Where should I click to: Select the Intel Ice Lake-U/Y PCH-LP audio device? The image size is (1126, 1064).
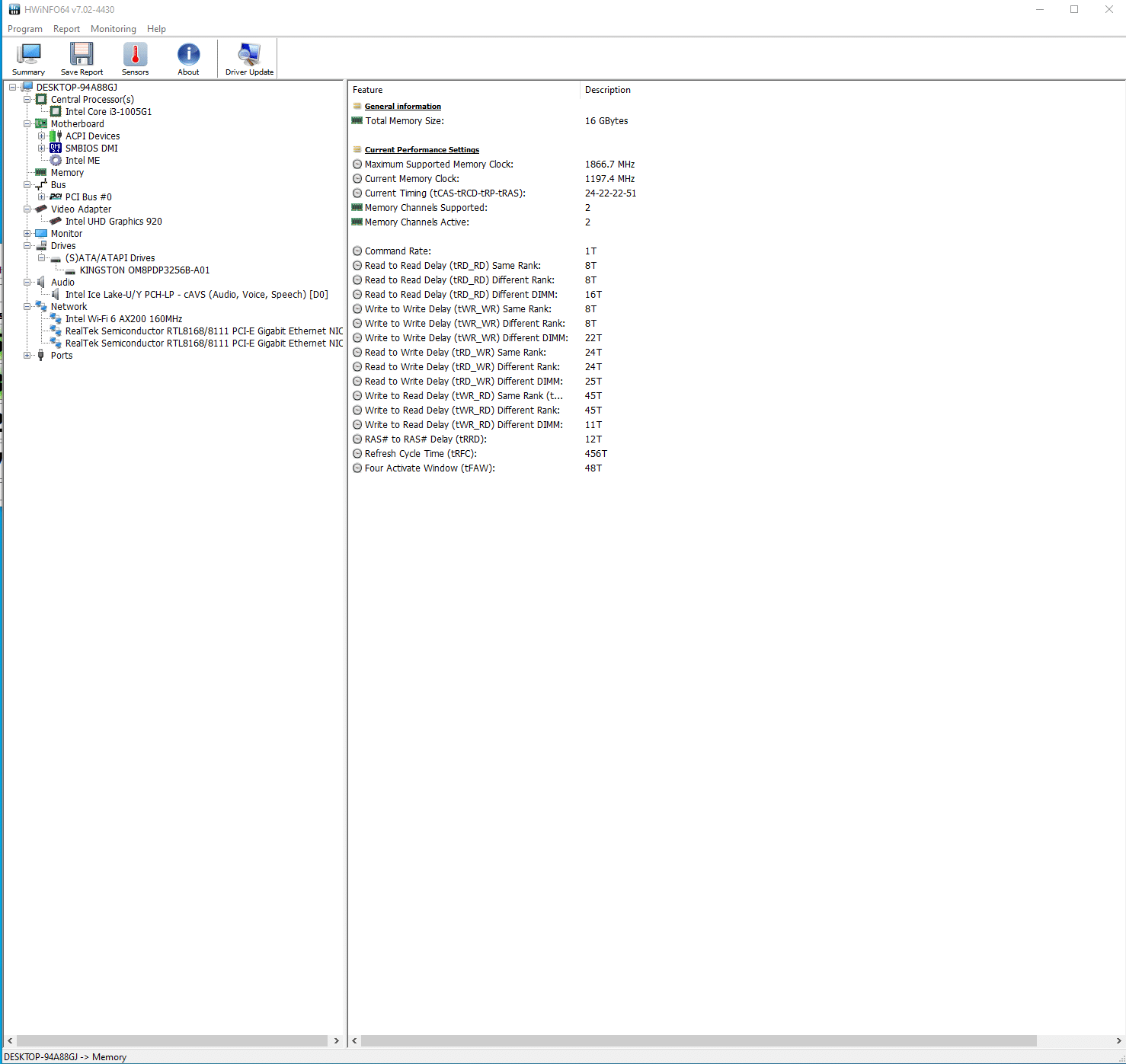coord(197,294)
